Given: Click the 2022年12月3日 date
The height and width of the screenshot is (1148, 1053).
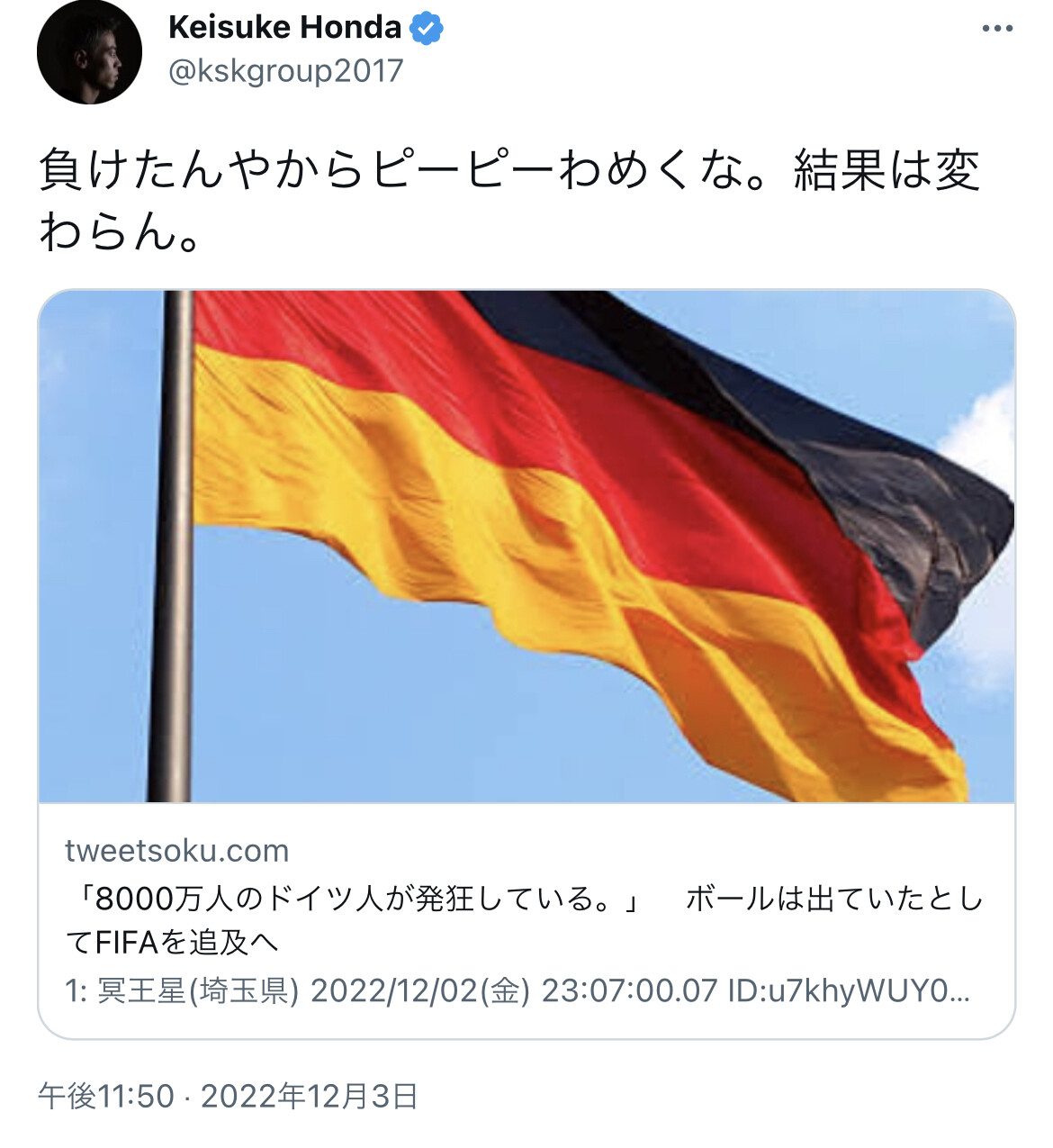Looking at the screenshot, I should tap(310, 1096).
